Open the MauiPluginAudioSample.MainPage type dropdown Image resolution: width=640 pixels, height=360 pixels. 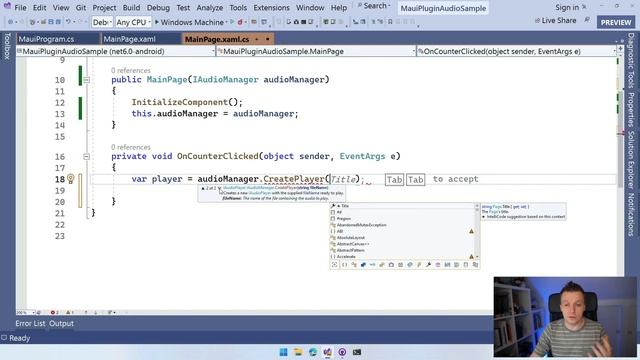click(x=316, y=51)
